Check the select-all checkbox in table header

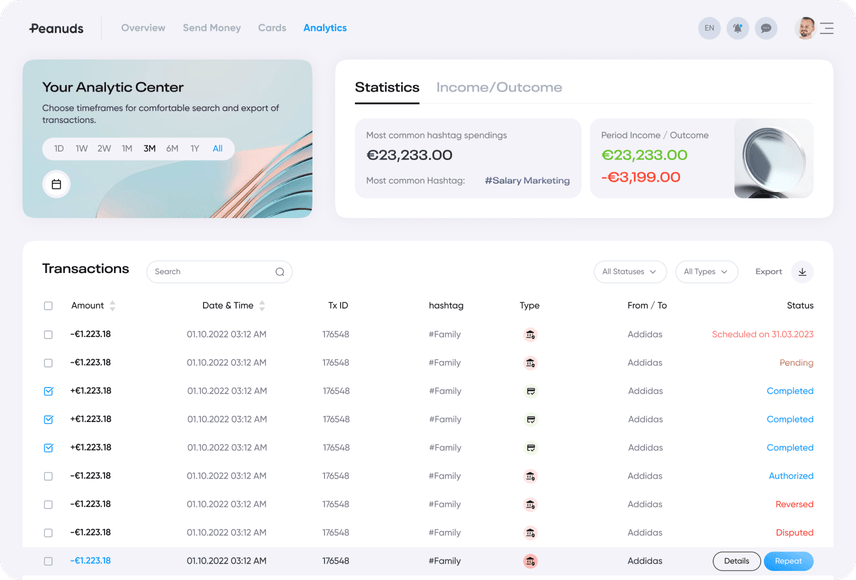[48, 306]
